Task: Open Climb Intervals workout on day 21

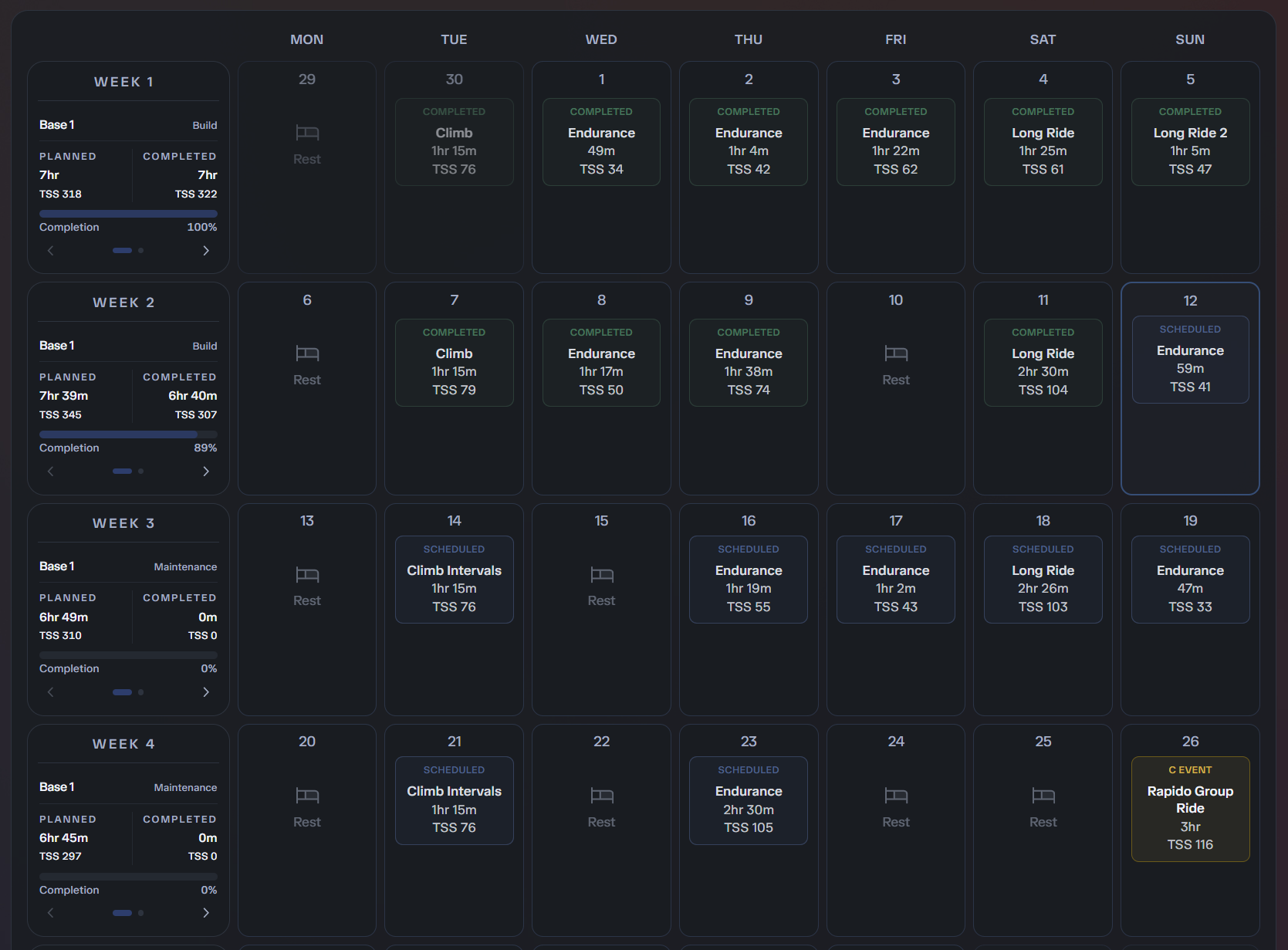Action: pos(455,800)
